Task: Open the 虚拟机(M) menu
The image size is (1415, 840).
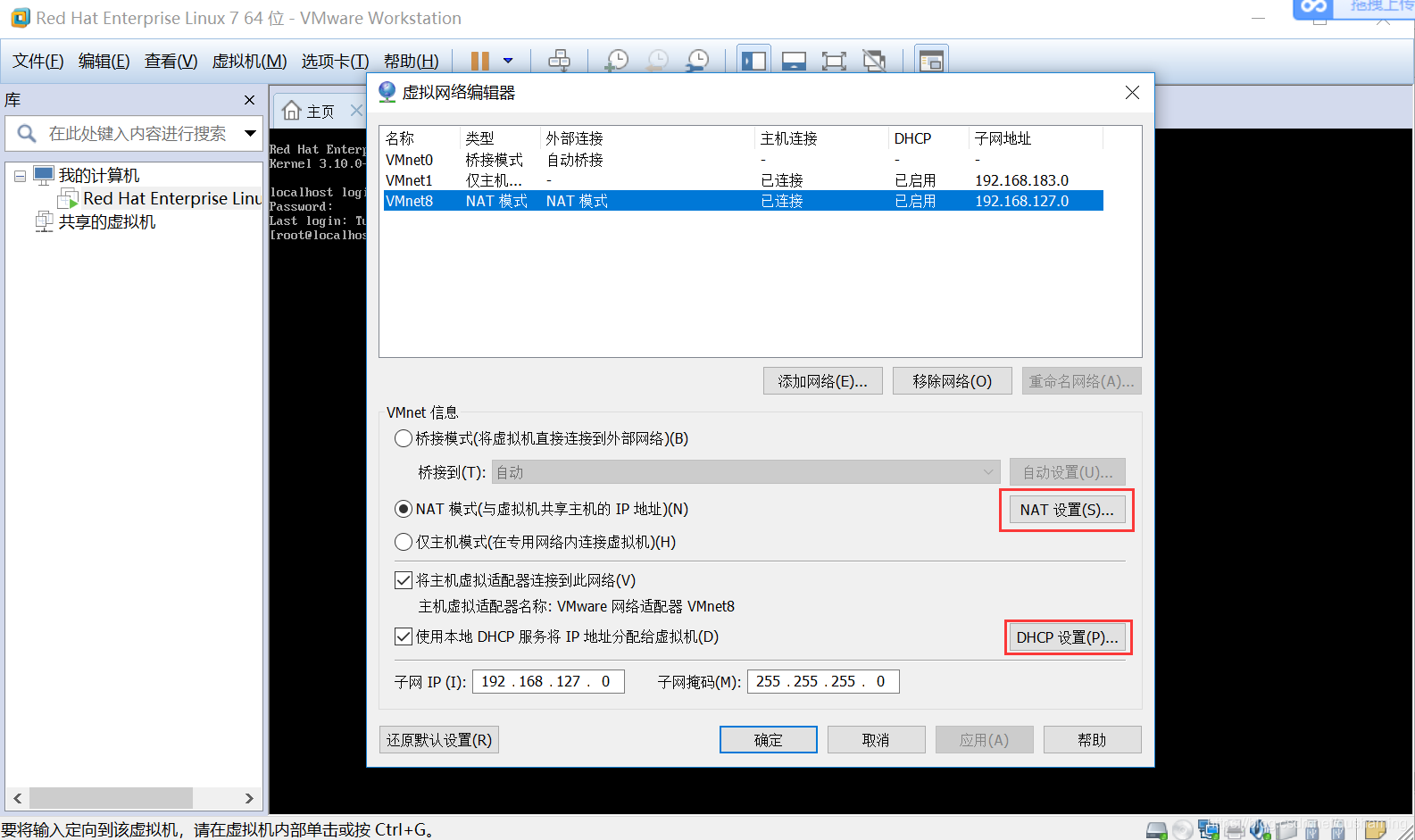Action: click(x=249, y=62)
